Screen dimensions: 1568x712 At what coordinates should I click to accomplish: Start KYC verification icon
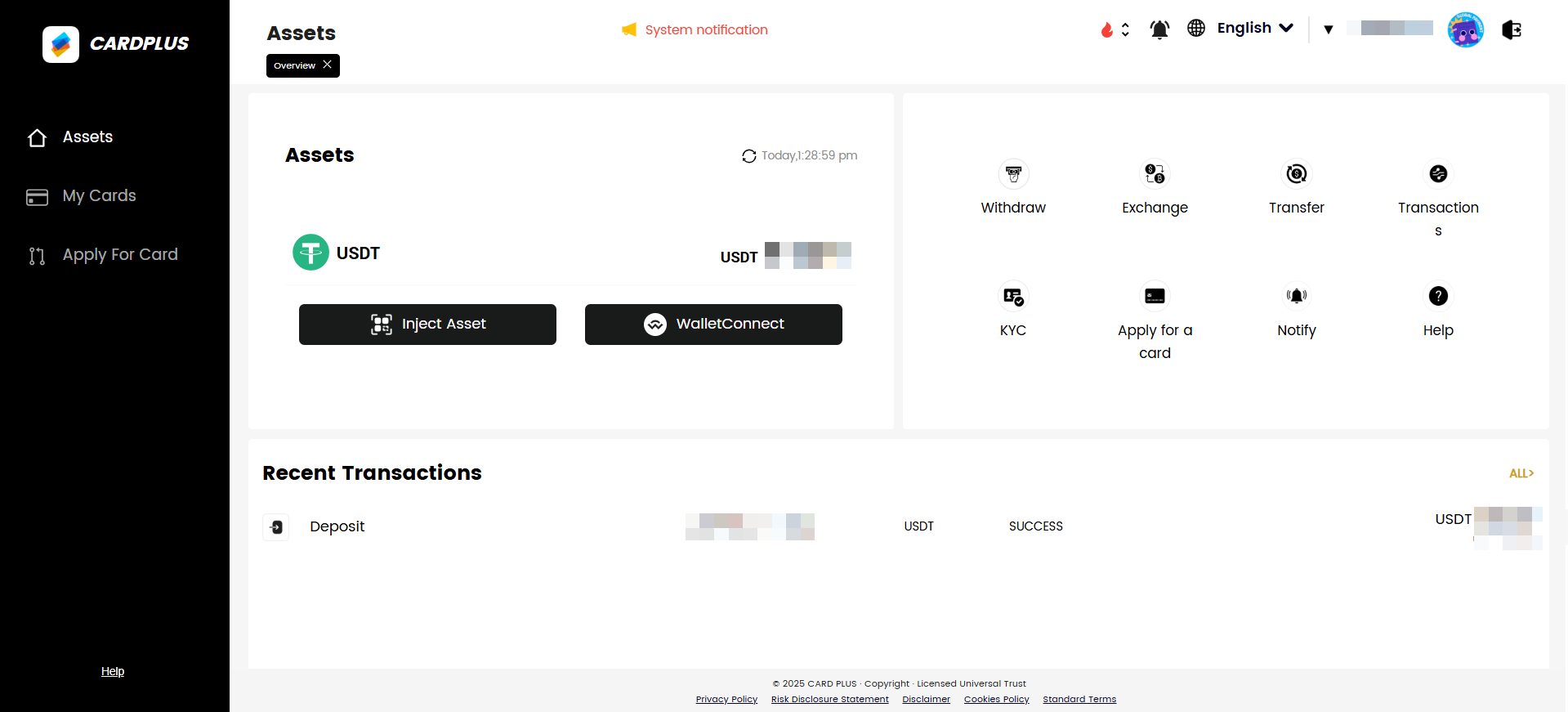(x=1013, y=297)
